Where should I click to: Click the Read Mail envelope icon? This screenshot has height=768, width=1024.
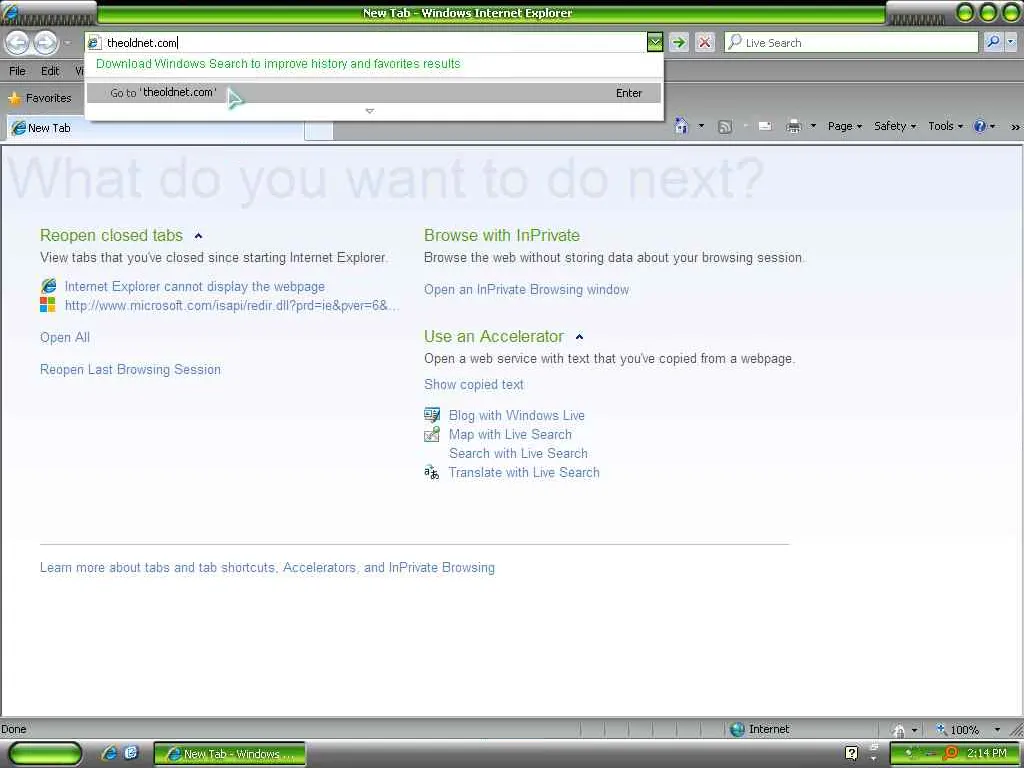765,126
